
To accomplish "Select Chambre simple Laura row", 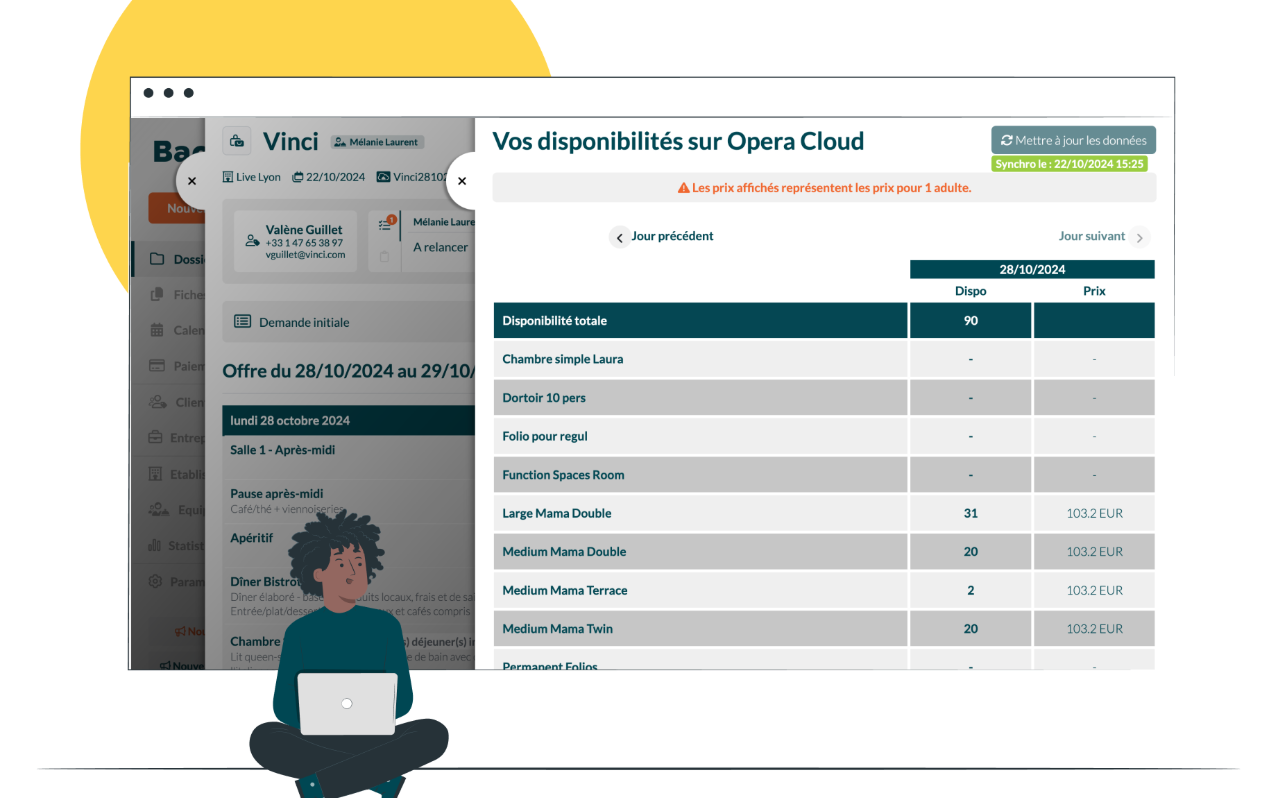I will click(x=824, y=359).
